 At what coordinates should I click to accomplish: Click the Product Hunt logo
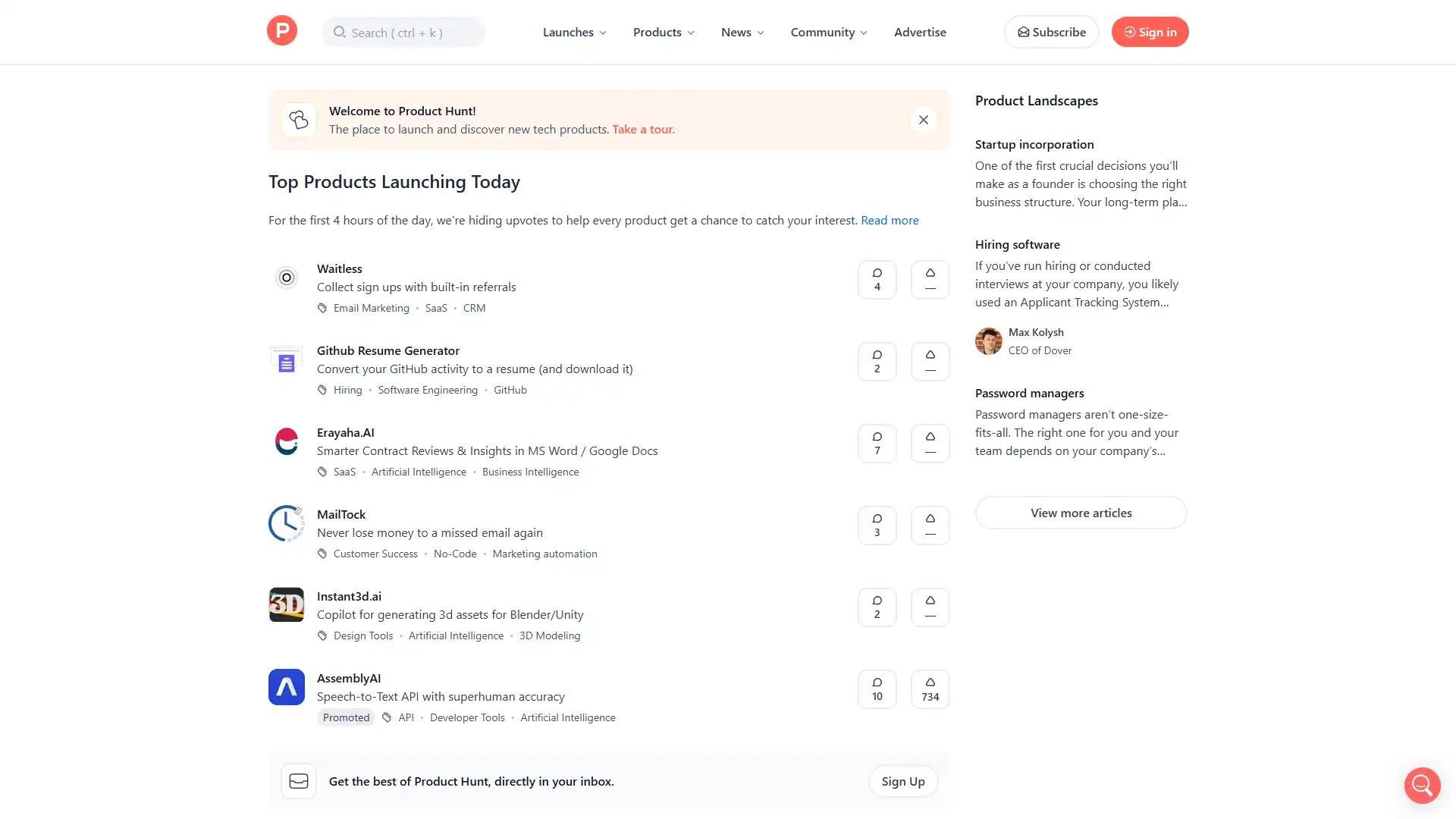[x=282, y=31]
